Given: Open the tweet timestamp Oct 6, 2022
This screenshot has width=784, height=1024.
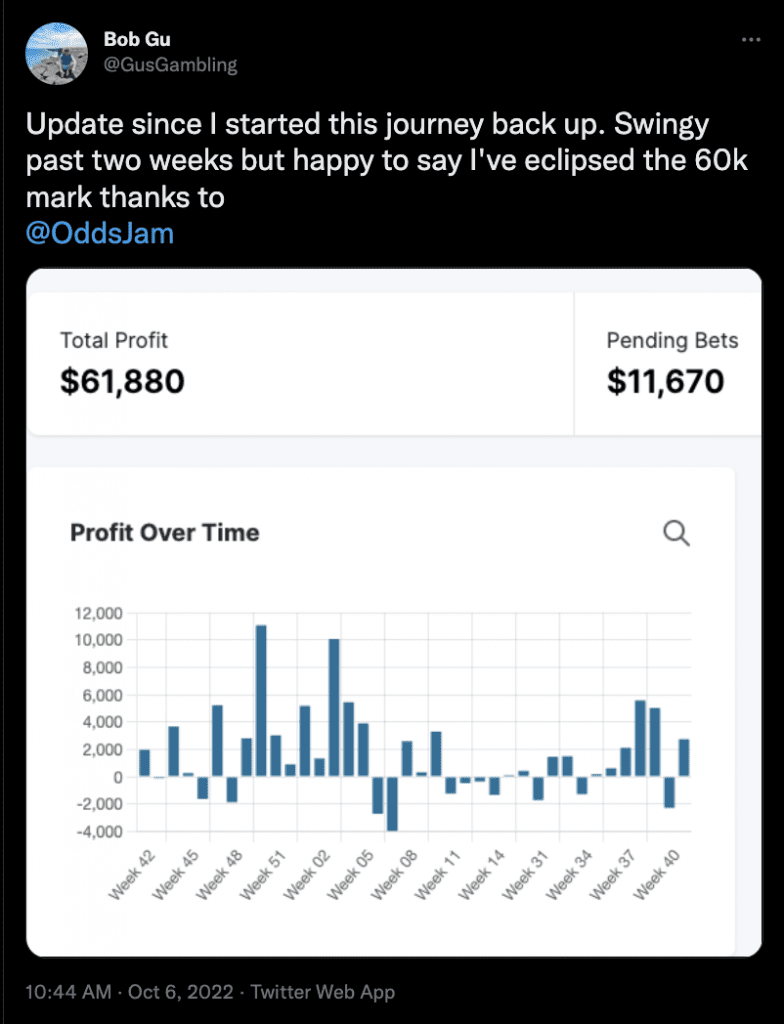Looking at the screenshot, I should [180, 992].
